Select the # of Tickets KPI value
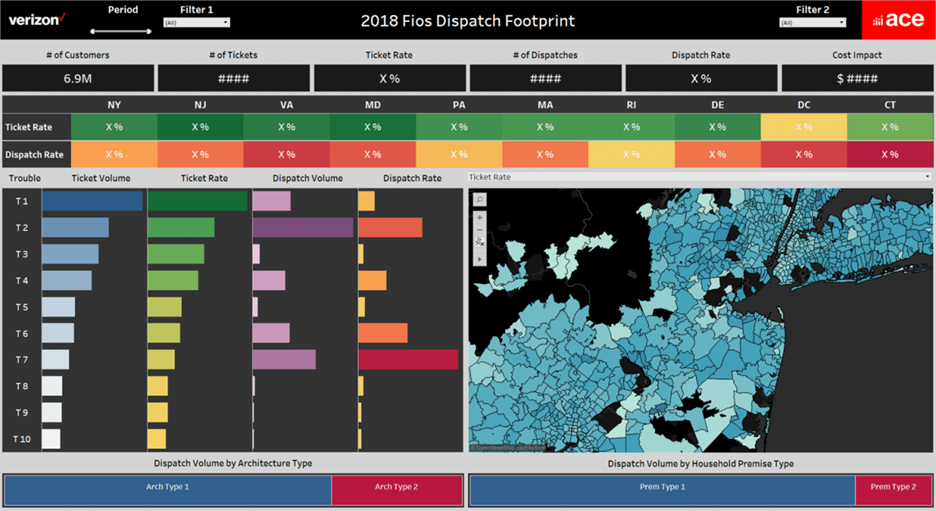936x511 pixels. pos(233,78)
